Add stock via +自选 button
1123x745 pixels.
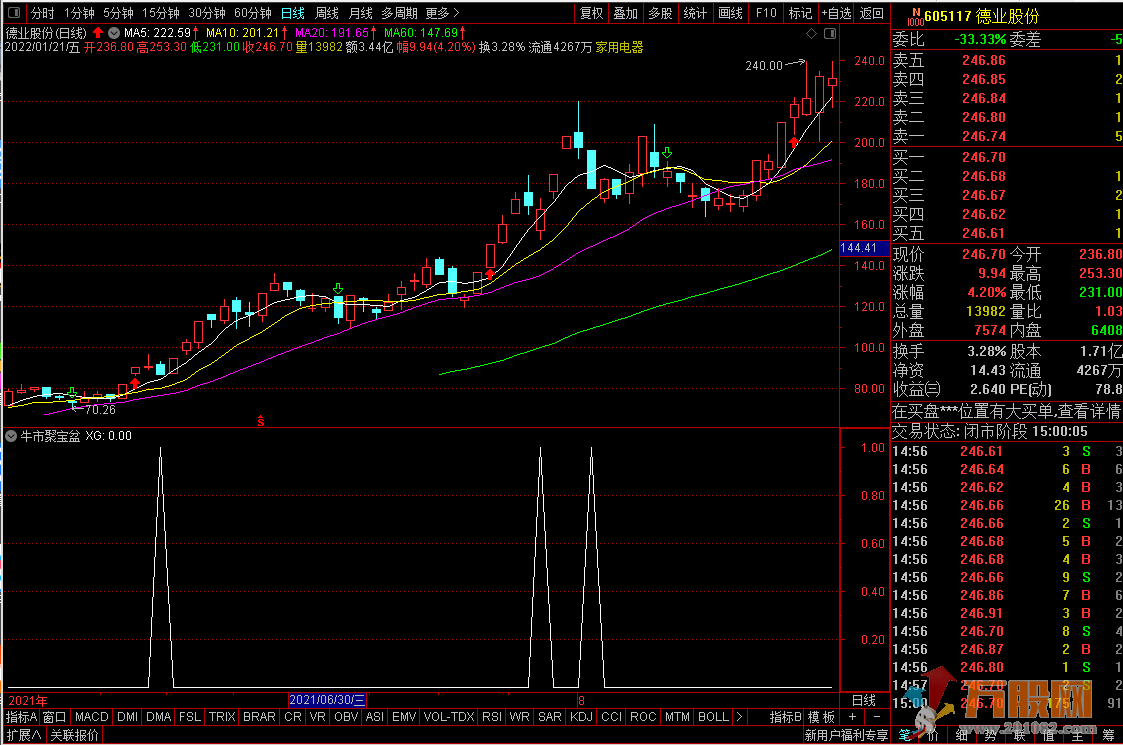click(x=837, y=13)
